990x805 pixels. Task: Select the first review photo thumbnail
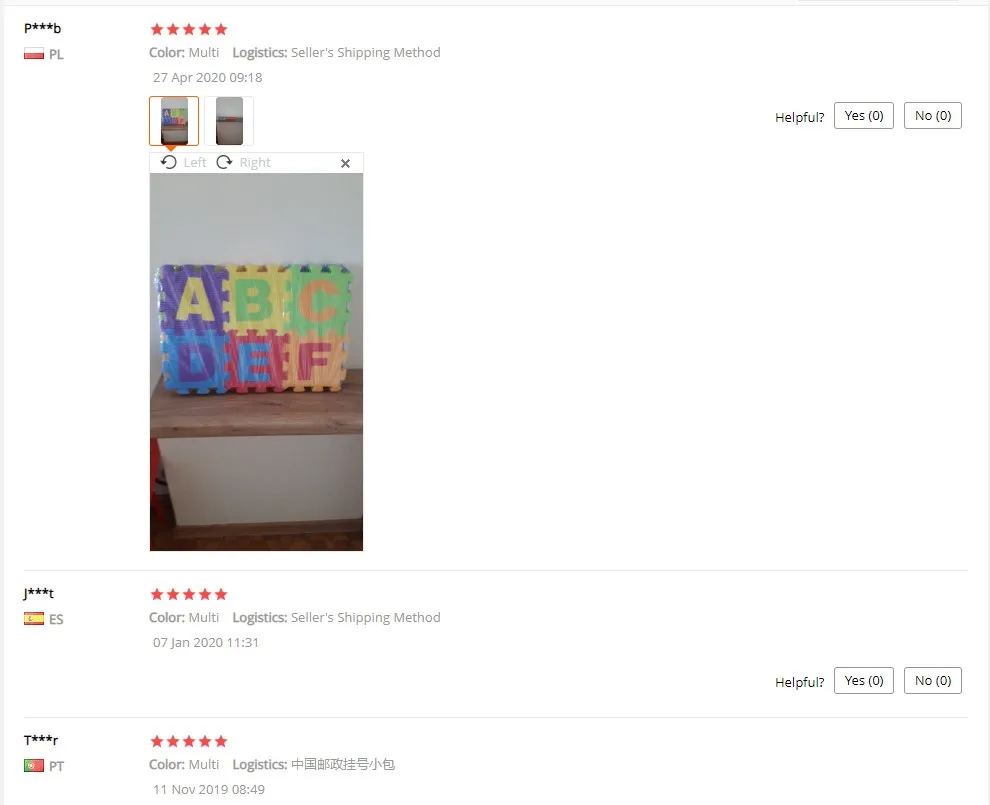click(x=174, y=121)
